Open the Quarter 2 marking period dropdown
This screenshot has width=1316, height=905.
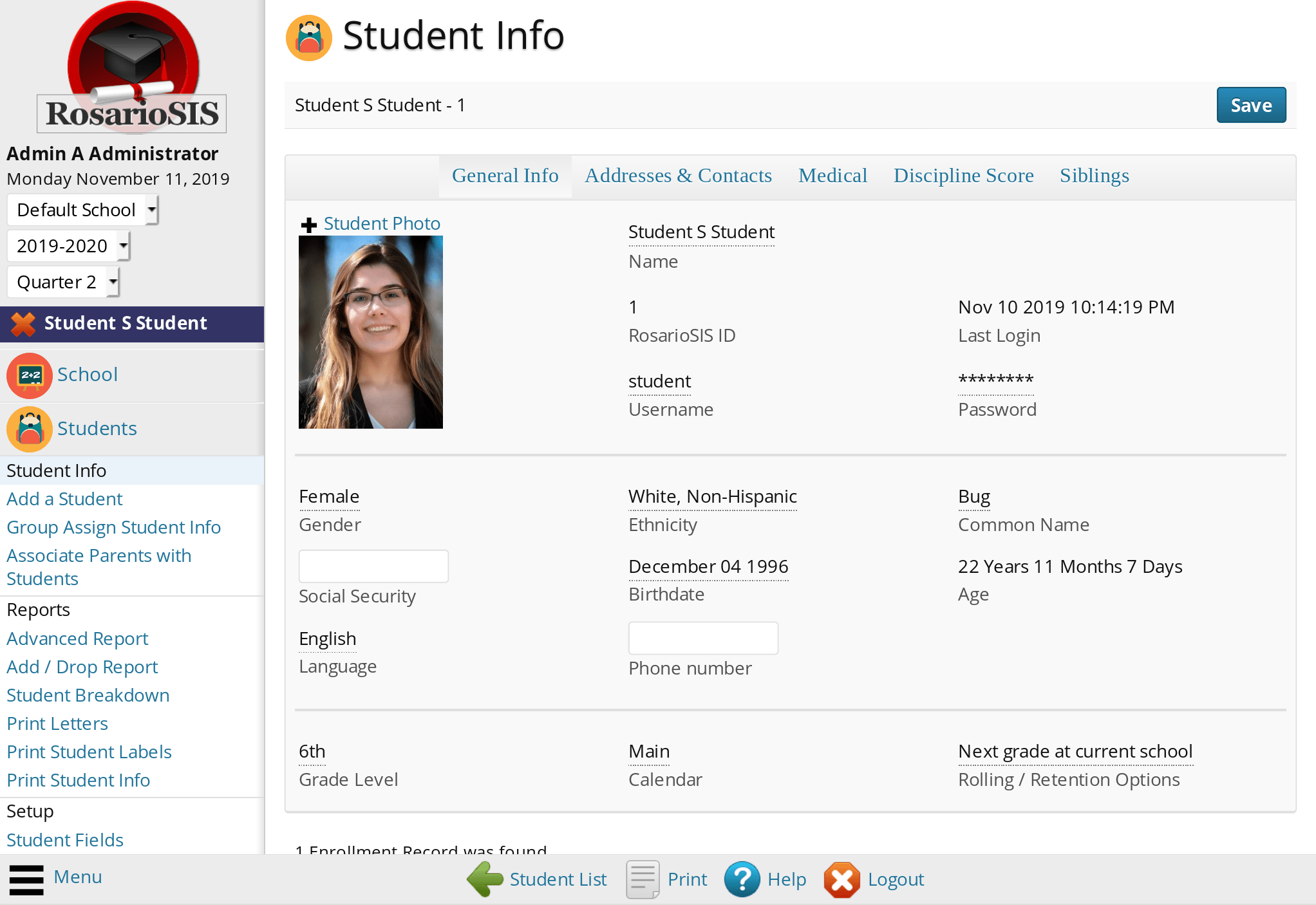tap(63, 282)
